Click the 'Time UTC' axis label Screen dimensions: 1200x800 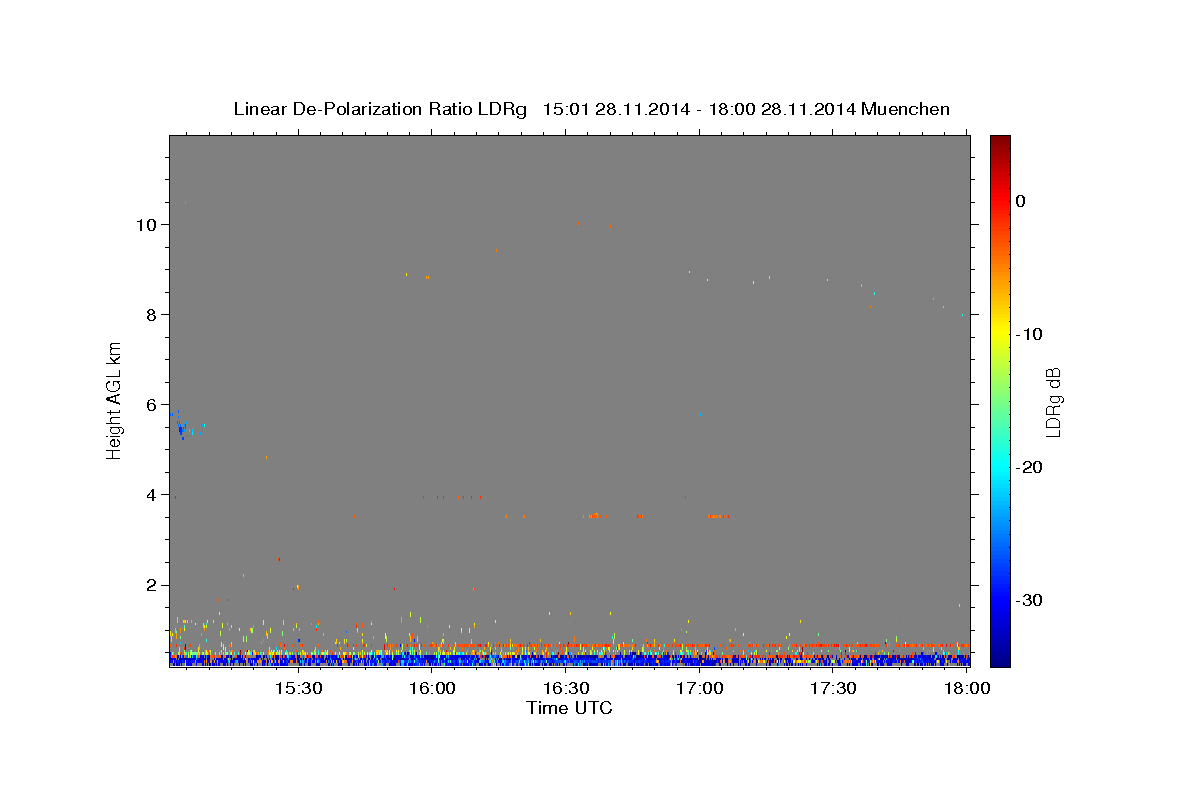[569, 708]
